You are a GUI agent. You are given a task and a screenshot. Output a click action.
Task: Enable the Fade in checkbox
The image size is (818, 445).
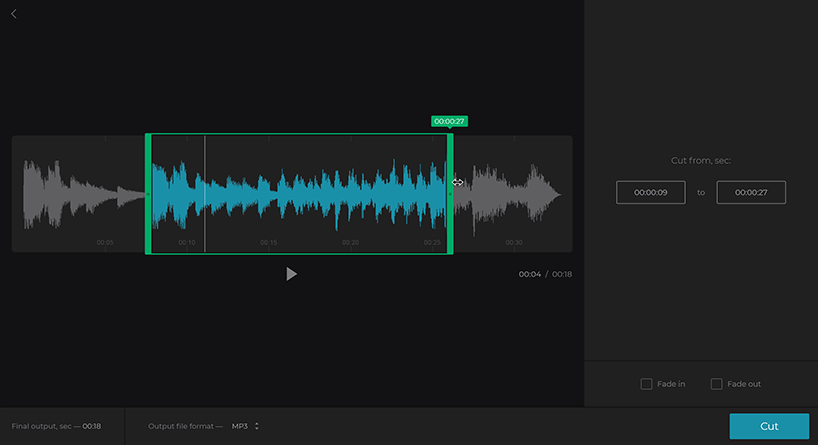(646, 384)
